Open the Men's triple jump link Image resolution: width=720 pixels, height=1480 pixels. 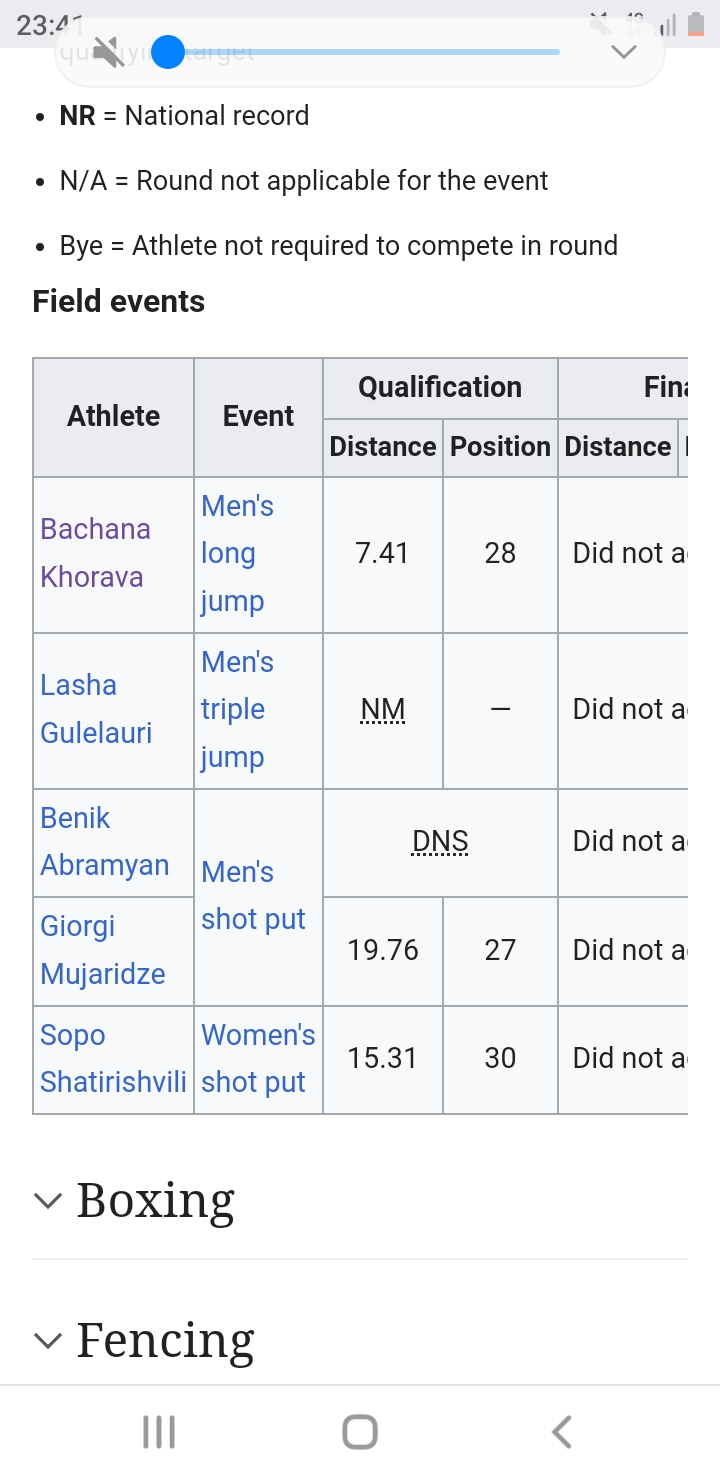point(237,709)
